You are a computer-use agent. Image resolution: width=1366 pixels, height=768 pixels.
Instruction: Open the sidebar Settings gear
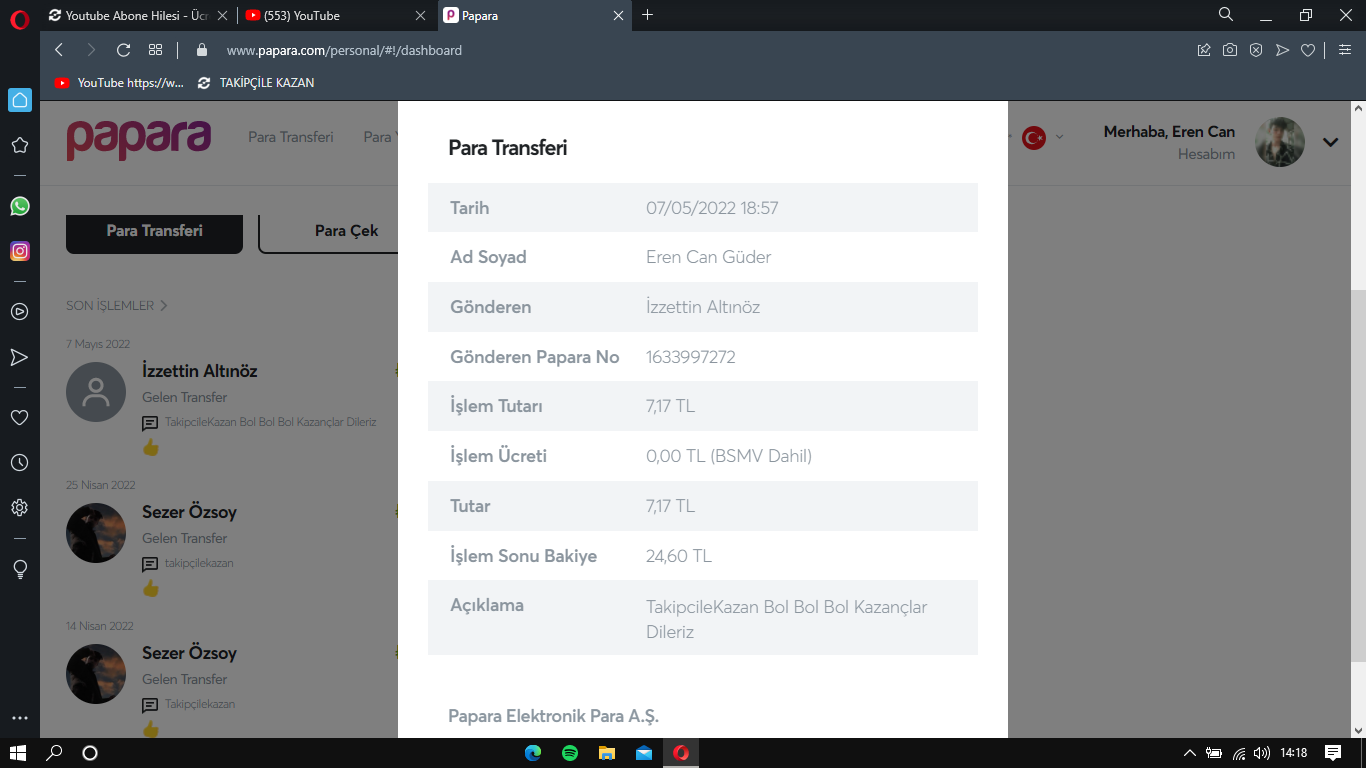pyautogui.click(x=19, y=508)
